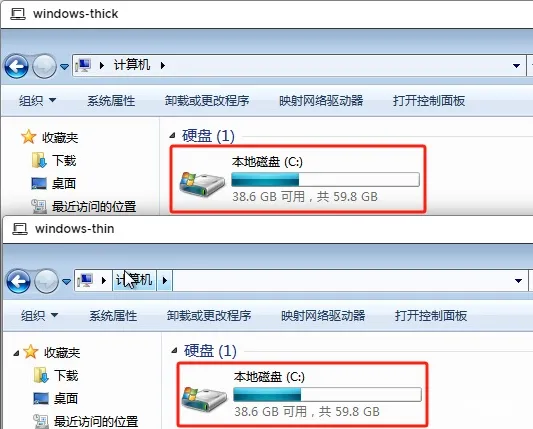Image resolution: width=533 pixels, height=429 pixels.
Task: Open 下载 folder in windows-thick sidebar
Action: (64, 160)
